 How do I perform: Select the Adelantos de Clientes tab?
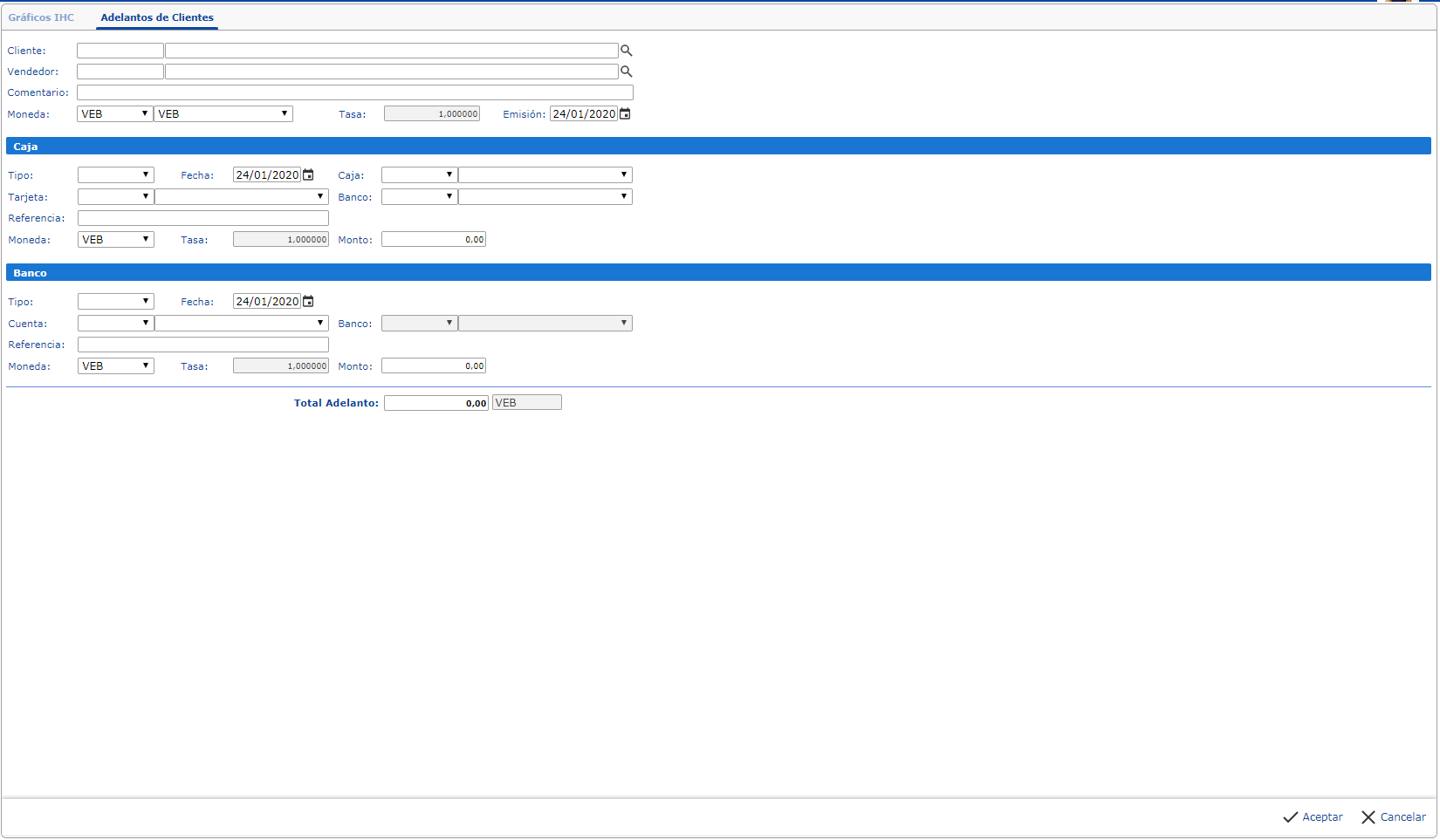tap(157, 17)
